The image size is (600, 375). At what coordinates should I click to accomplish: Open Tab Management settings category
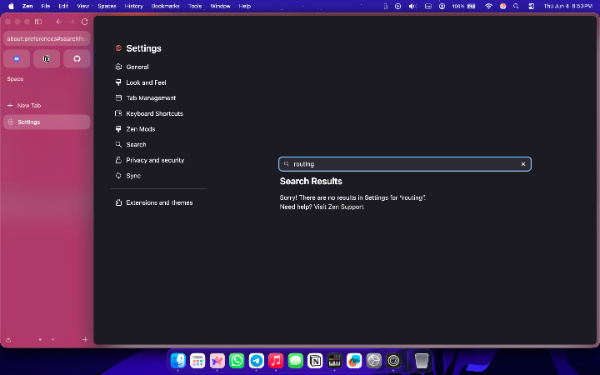click(x=145, y=98)
